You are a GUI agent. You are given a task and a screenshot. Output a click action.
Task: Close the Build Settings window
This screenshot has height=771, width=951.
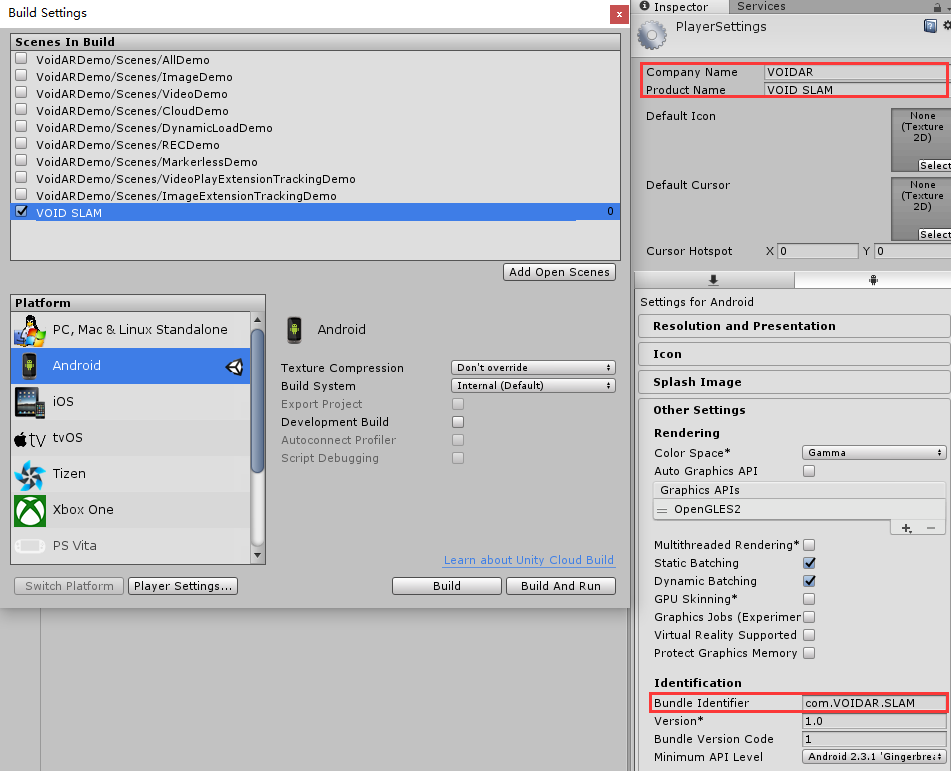click(x=619, y=14)
